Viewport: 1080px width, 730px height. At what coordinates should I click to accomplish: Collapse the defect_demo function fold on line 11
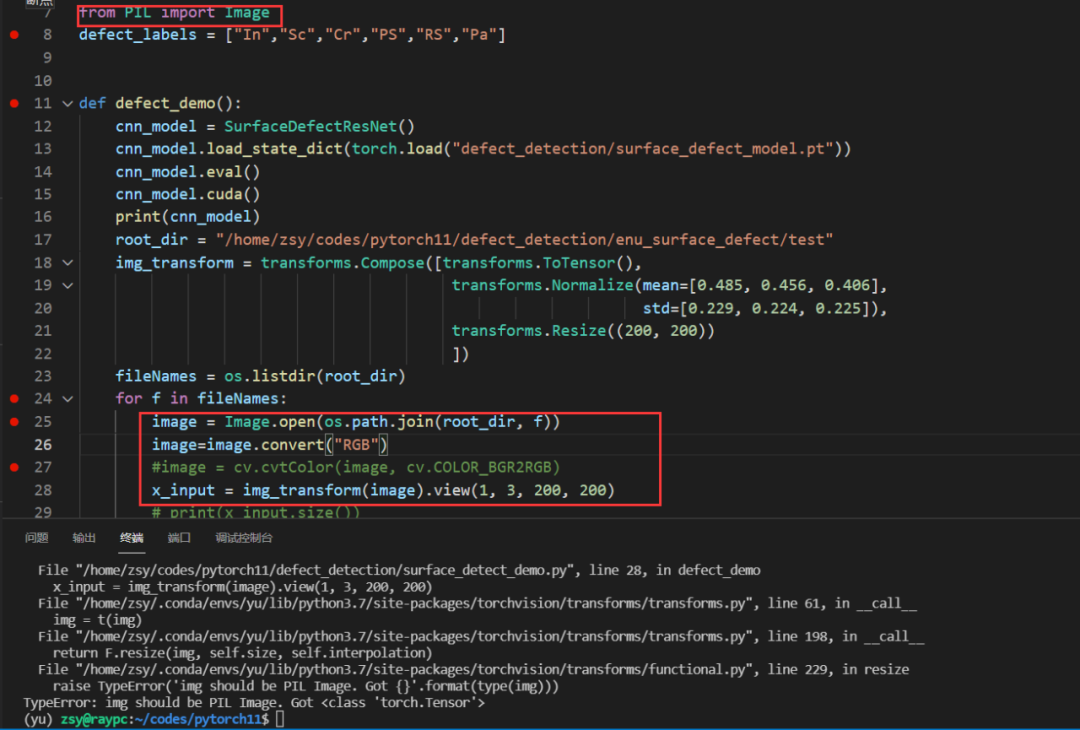click(x=68, y=103)
